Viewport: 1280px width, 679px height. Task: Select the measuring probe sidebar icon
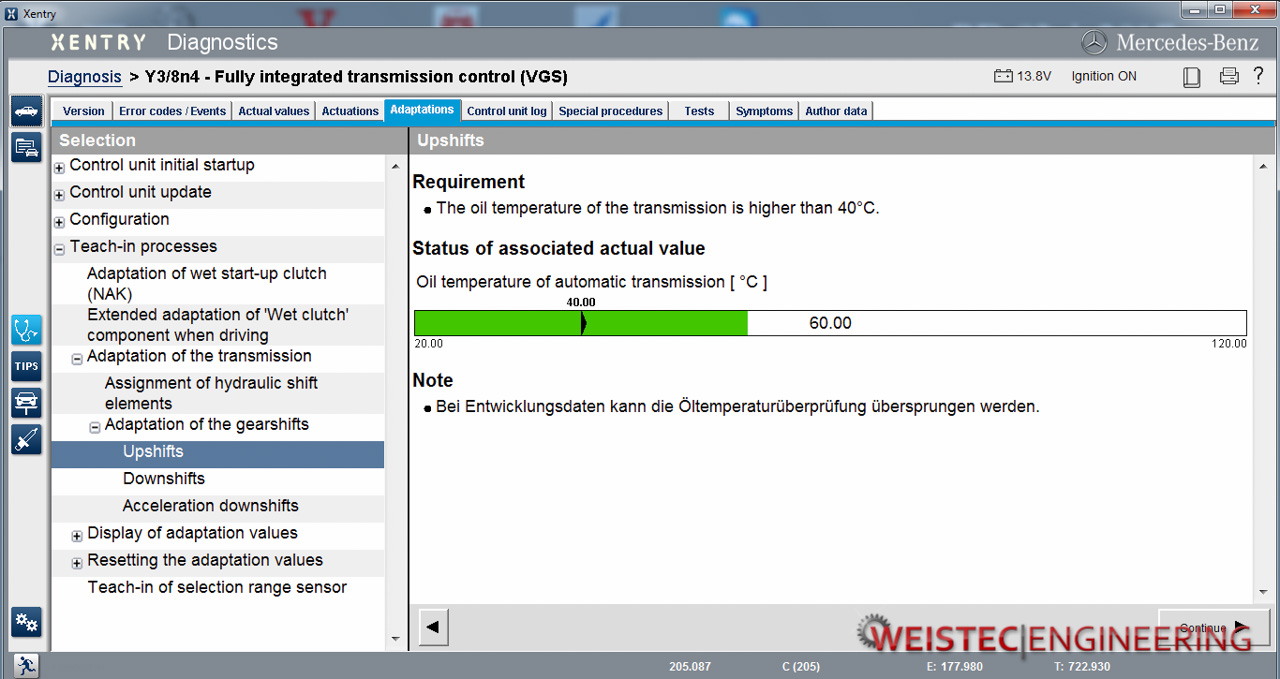[26, 439]
